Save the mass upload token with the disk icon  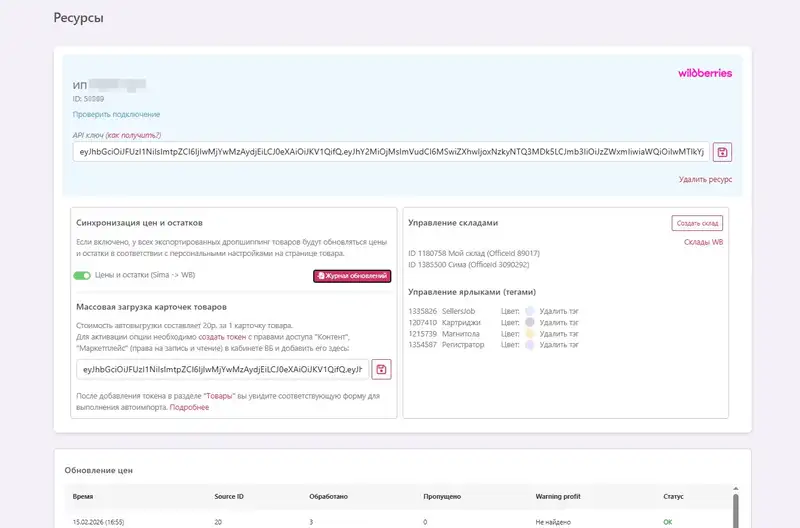click(381, 369)
